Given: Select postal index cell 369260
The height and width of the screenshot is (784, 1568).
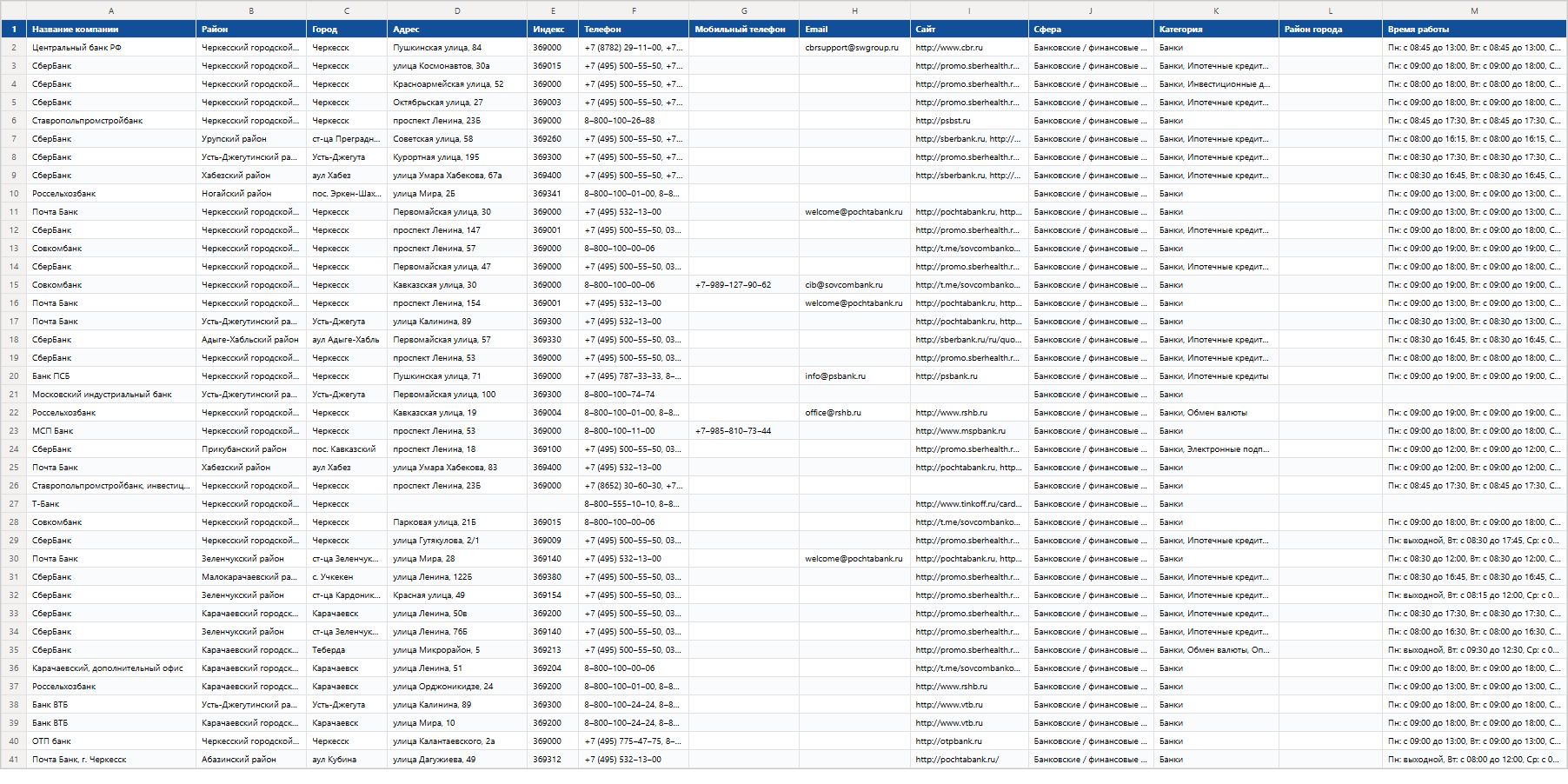Looking at the screenshot, I should pyautogui.click(x=553, y=139).
